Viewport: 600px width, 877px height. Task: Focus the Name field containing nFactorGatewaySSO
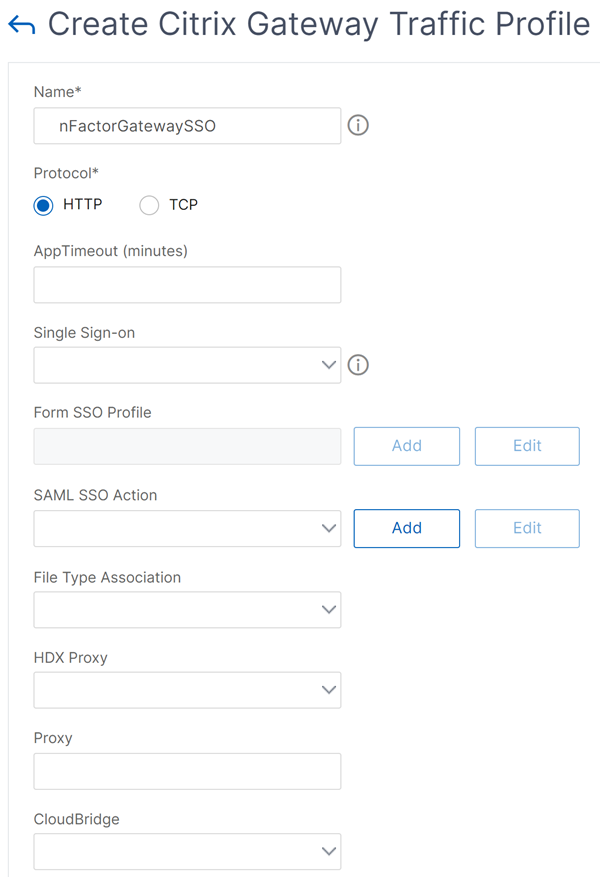click(x=187, y=126)
